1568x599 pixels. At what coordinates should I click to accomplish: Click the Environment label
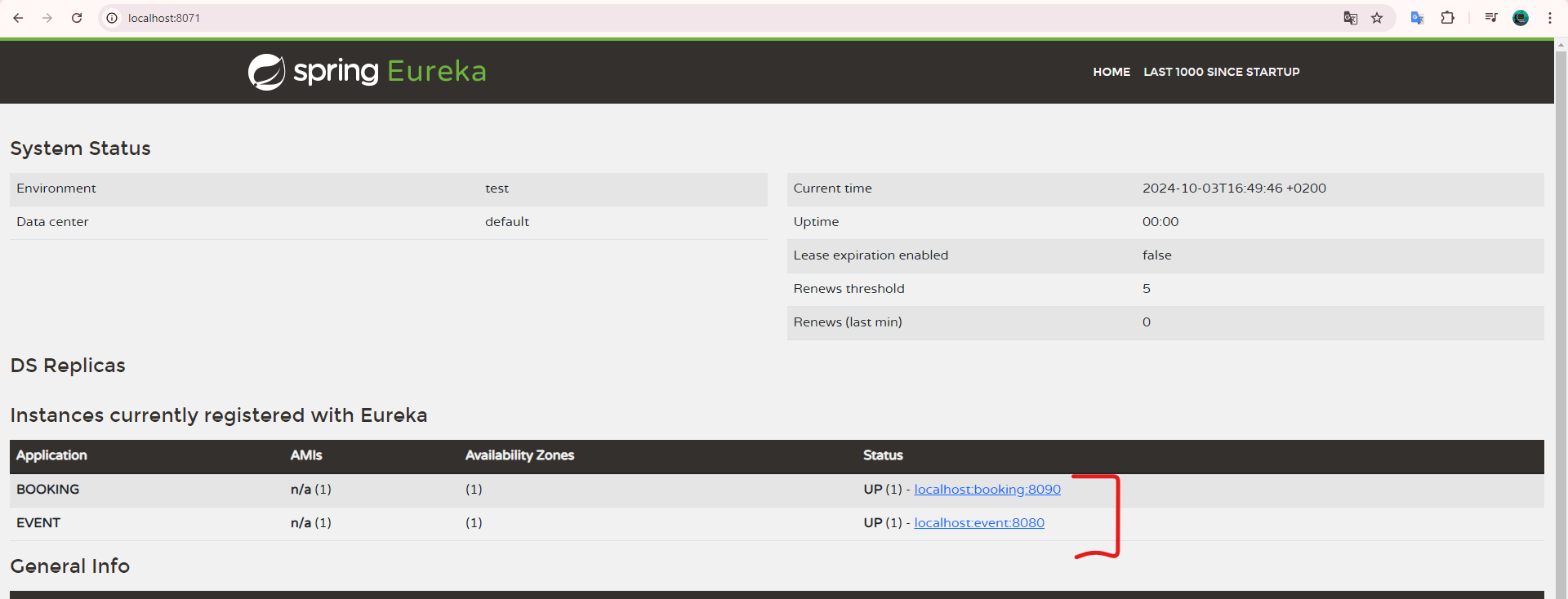coord(56,189)
